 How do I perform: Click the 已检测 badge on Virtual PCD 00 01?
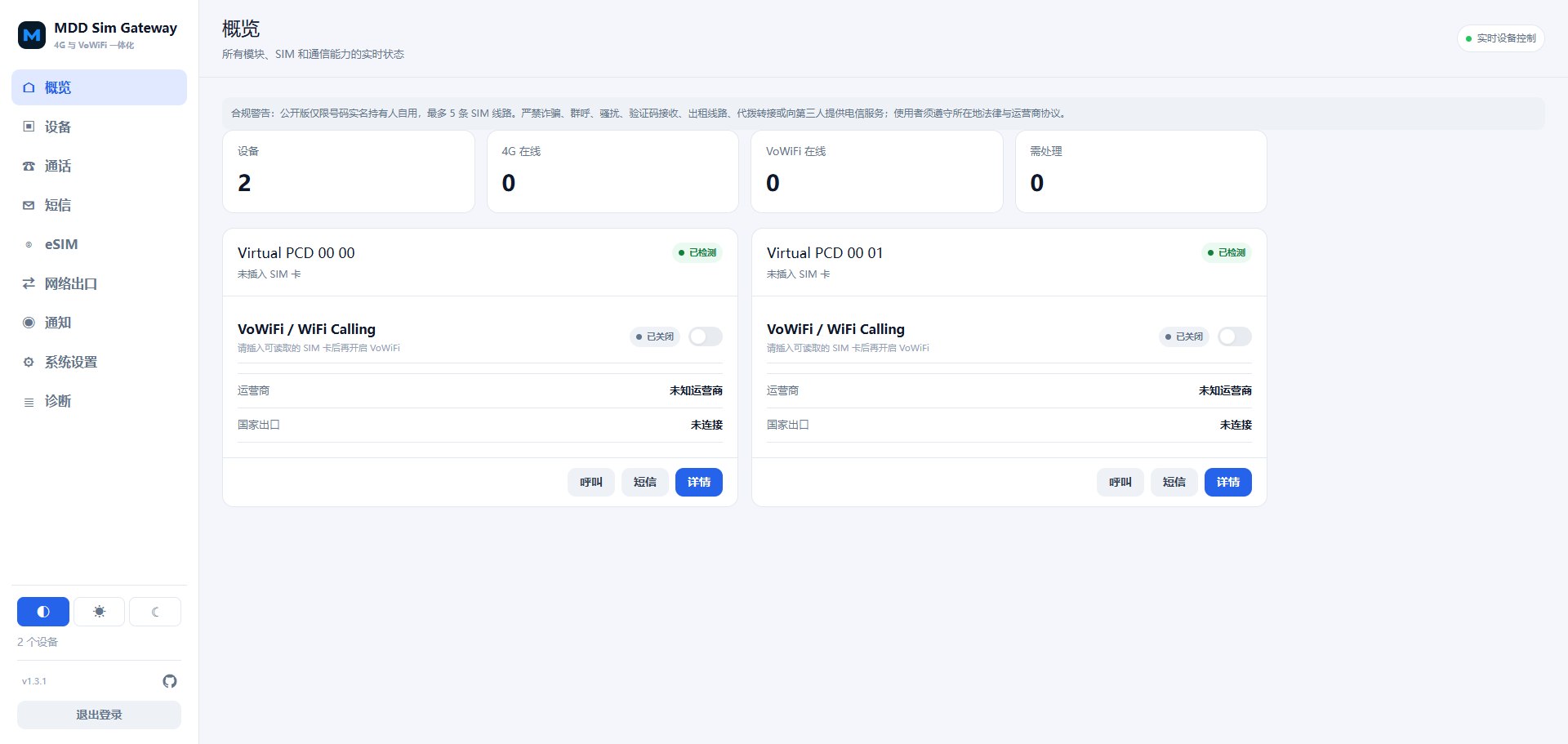point(1227,252)
